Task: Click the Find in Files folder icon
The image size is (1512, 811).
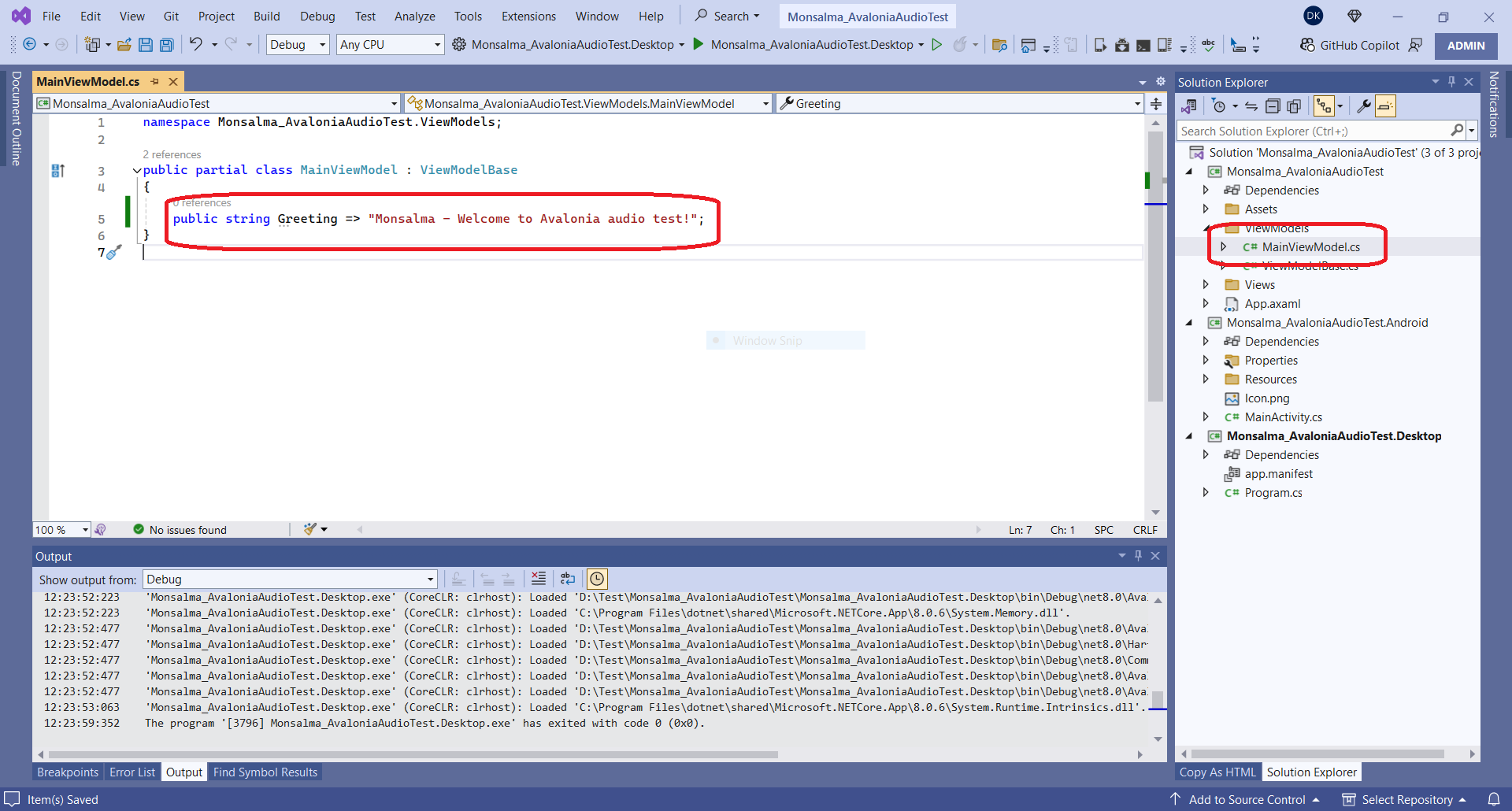Action: [x=999, y=45]
